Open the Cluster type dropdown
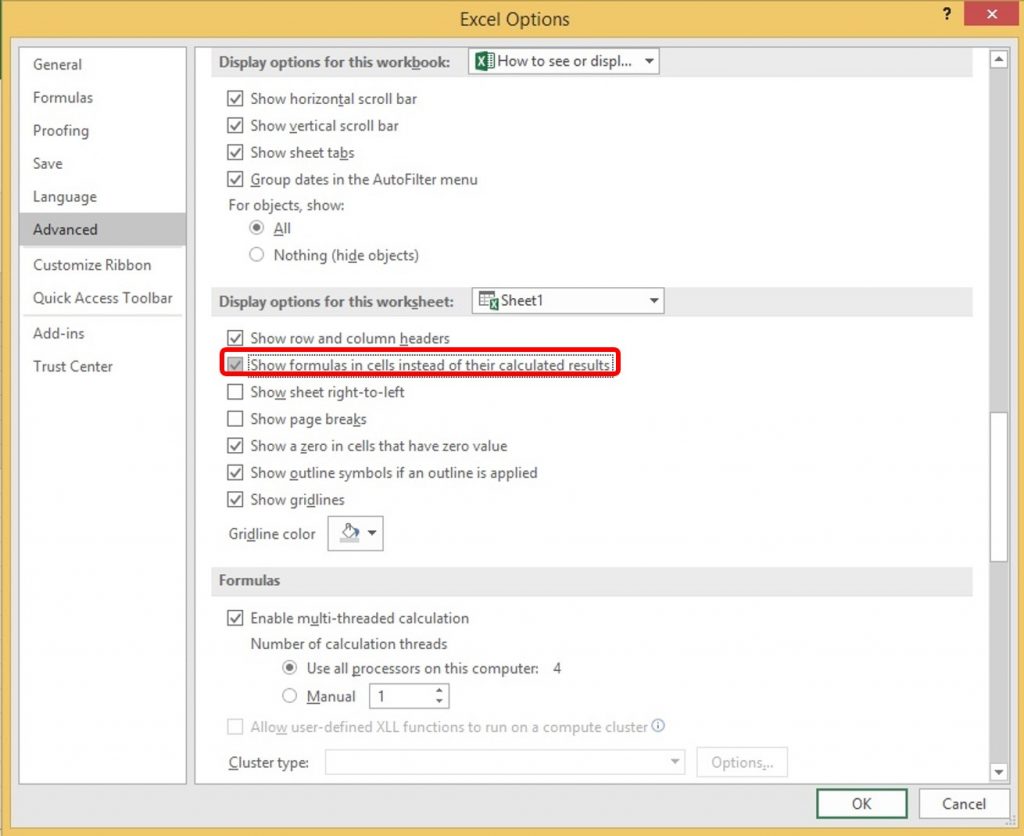1024x836 pixels. 505,762
